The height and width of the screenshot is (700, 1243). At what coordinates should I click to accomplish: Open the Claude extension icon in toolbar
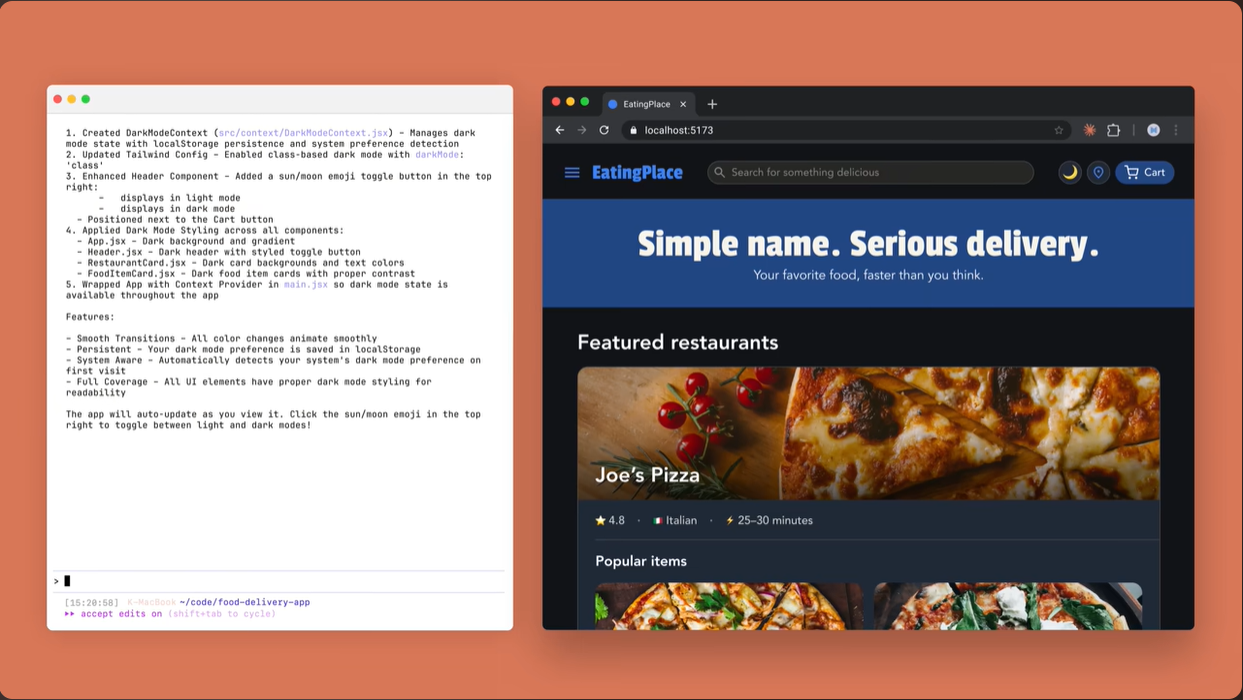click(1090, 130)
